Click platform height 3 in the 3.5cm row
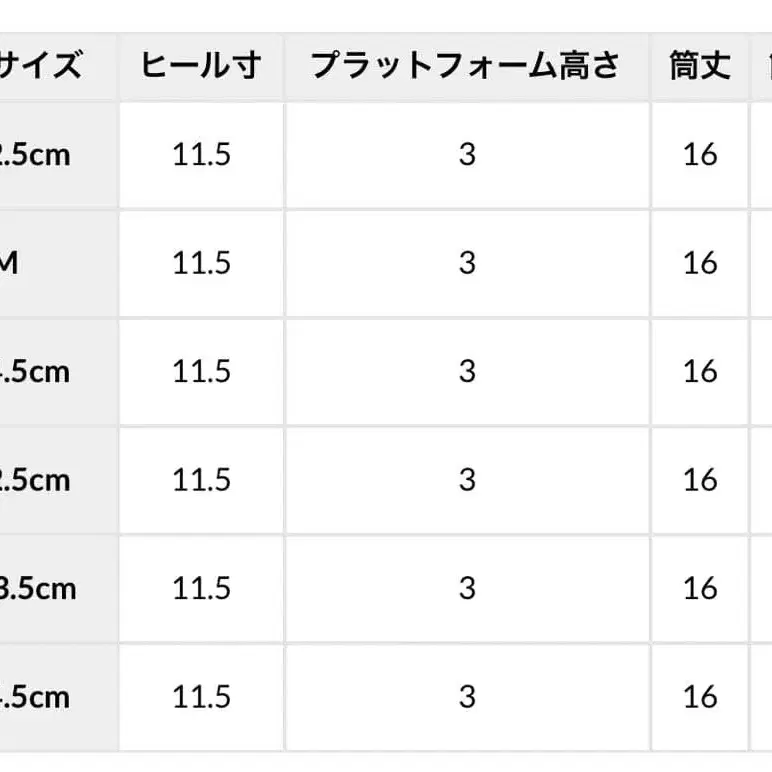The image size is (772, 772). click(x=466, y=588)
